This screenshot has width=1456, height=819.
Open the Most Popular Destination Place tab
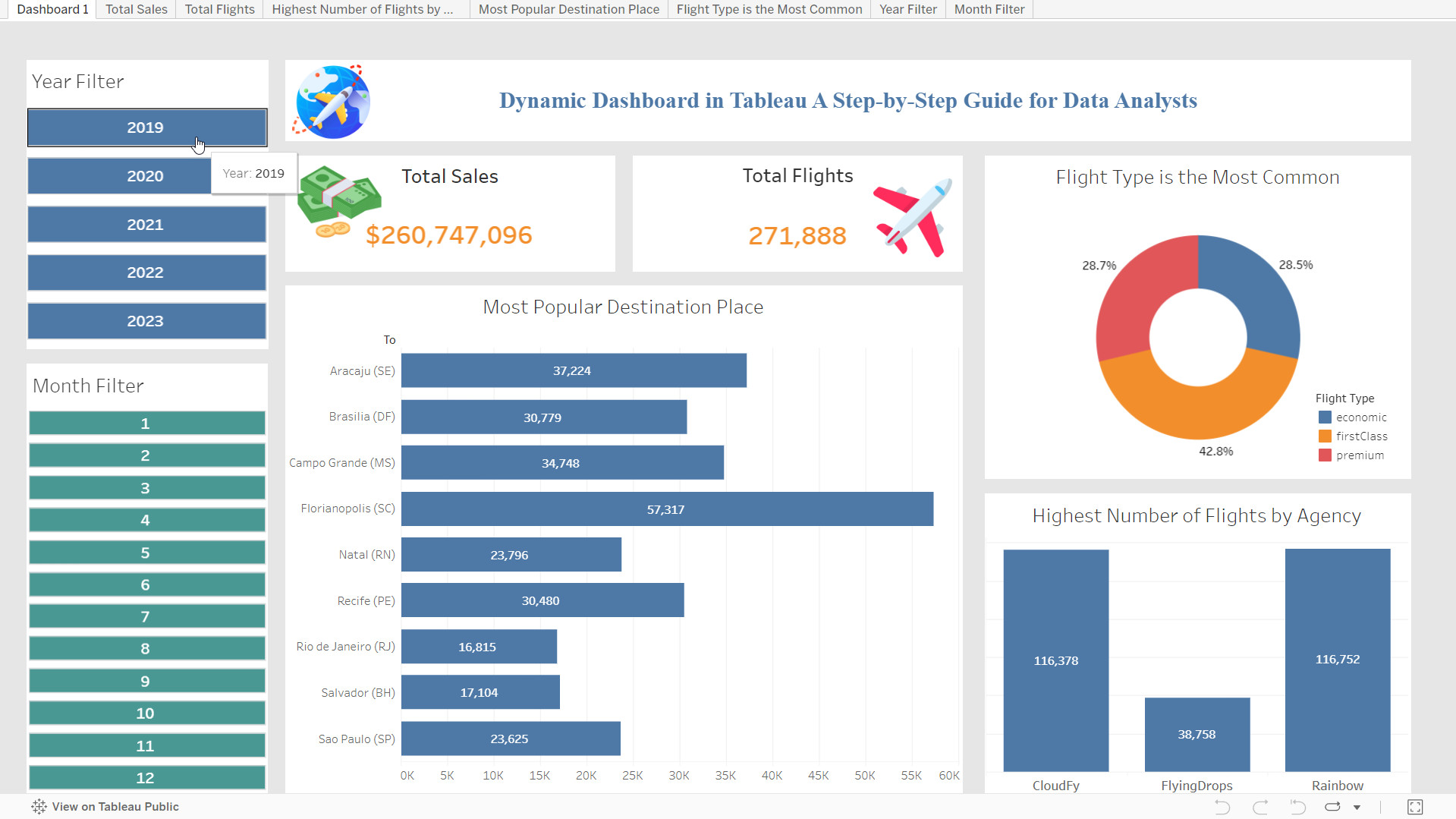click(568, 9)
